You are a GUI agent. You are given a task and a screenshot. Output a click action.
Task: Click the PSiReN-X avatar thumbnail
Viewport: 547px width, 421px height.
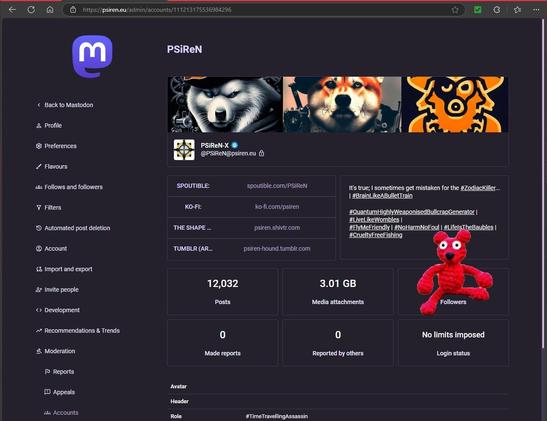tap(184, 150)
